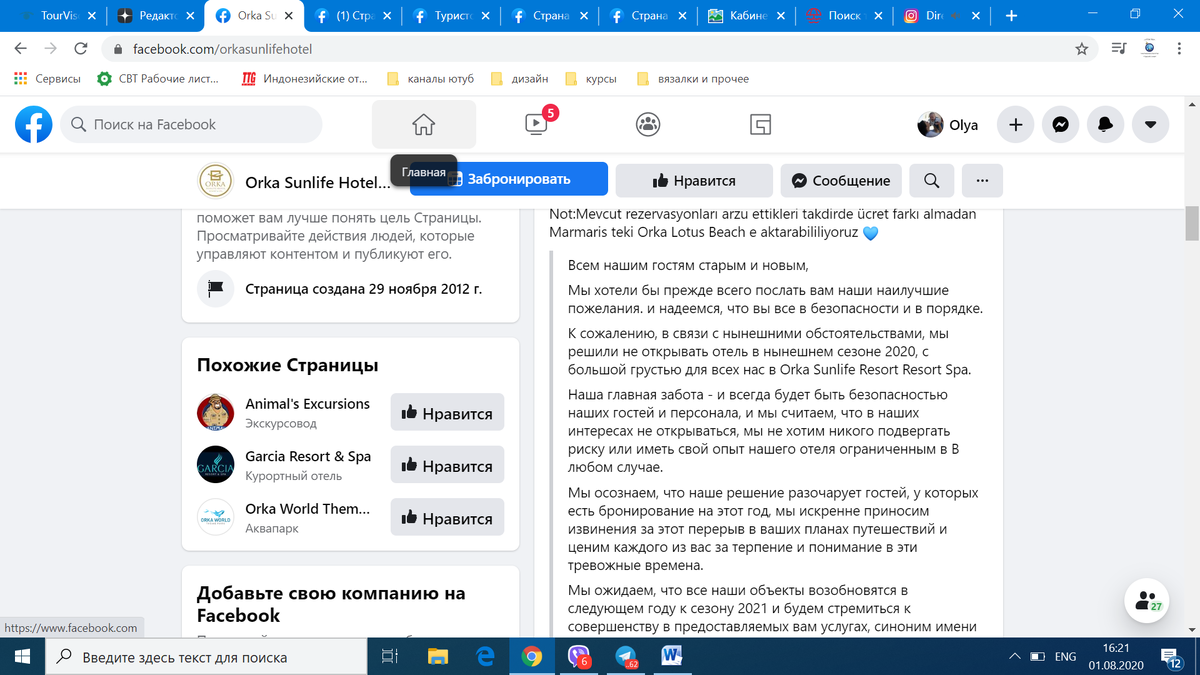Switch to the TourVis tab
The width and height of the screenshot is (1200, 675).
pyautogui.click(x=57, y=16)
